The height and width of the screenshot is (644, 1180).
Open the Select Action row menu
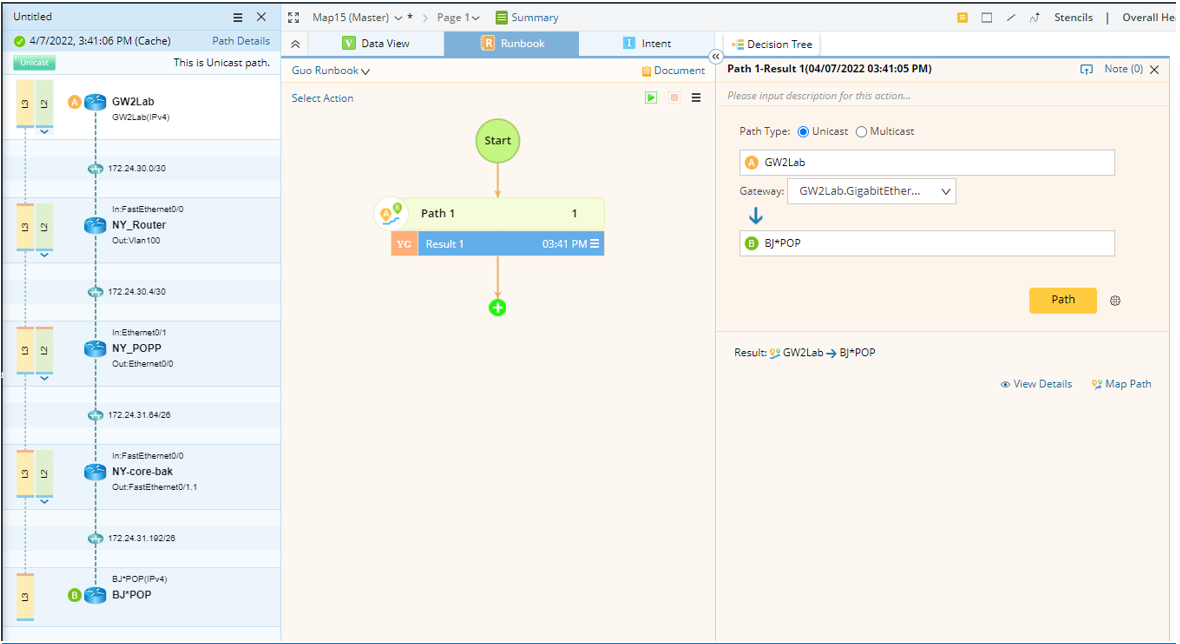click(696, 98)
